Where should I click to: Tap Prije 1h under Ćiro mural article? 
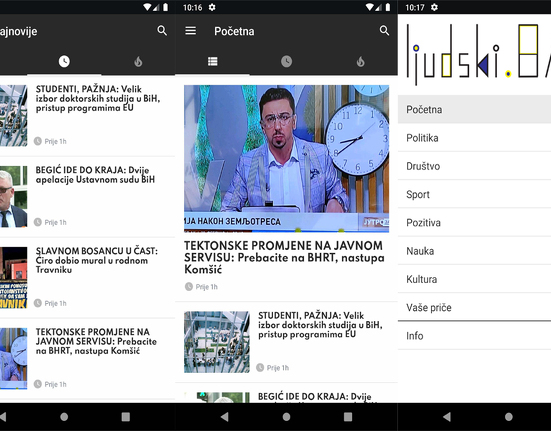tap(50, 303)
